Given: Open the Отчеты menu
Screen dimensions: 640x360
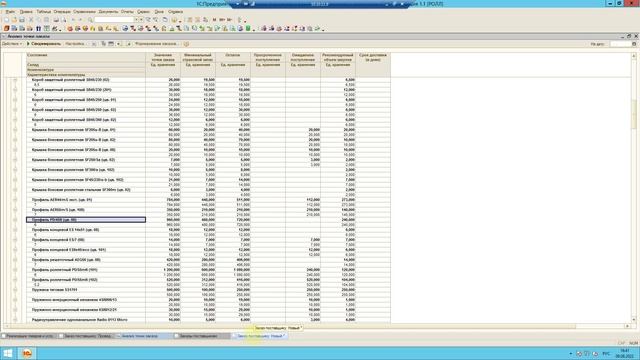Looking at the screenshot, I should [127, 12].
